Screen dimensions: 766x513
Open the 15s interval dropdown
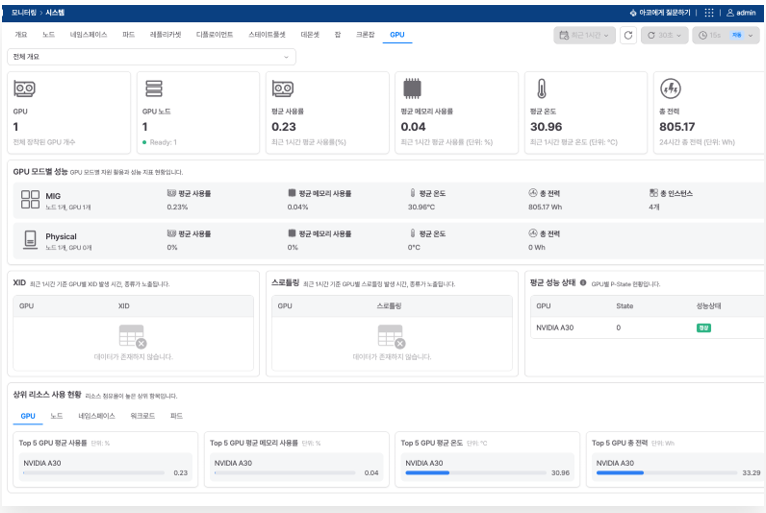(x=726, y=35)
